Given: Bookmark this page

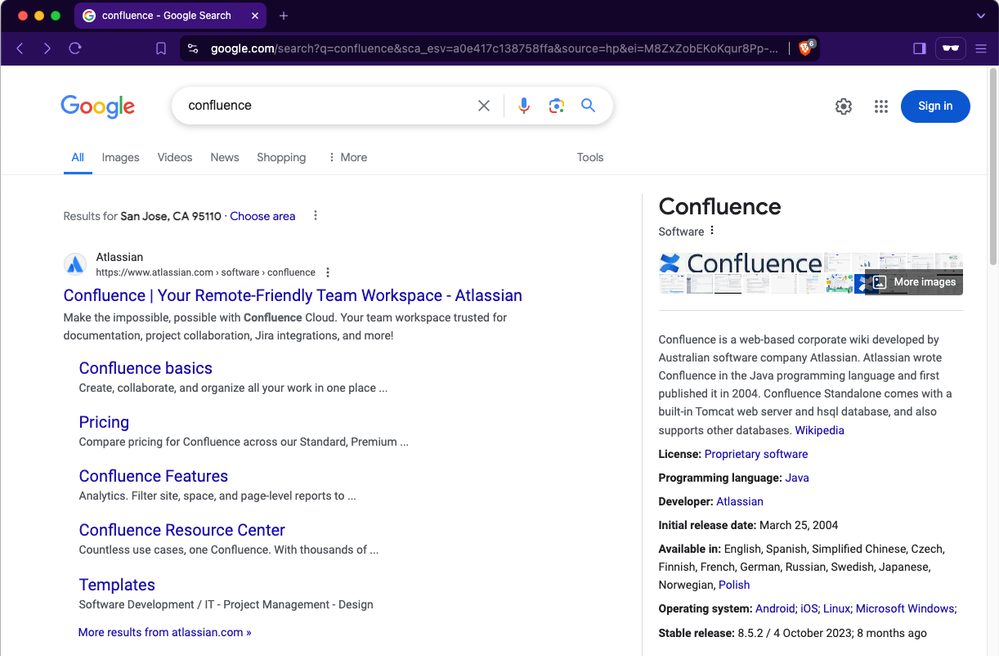Looking at the screenshot, I should [x=161, y=48].
